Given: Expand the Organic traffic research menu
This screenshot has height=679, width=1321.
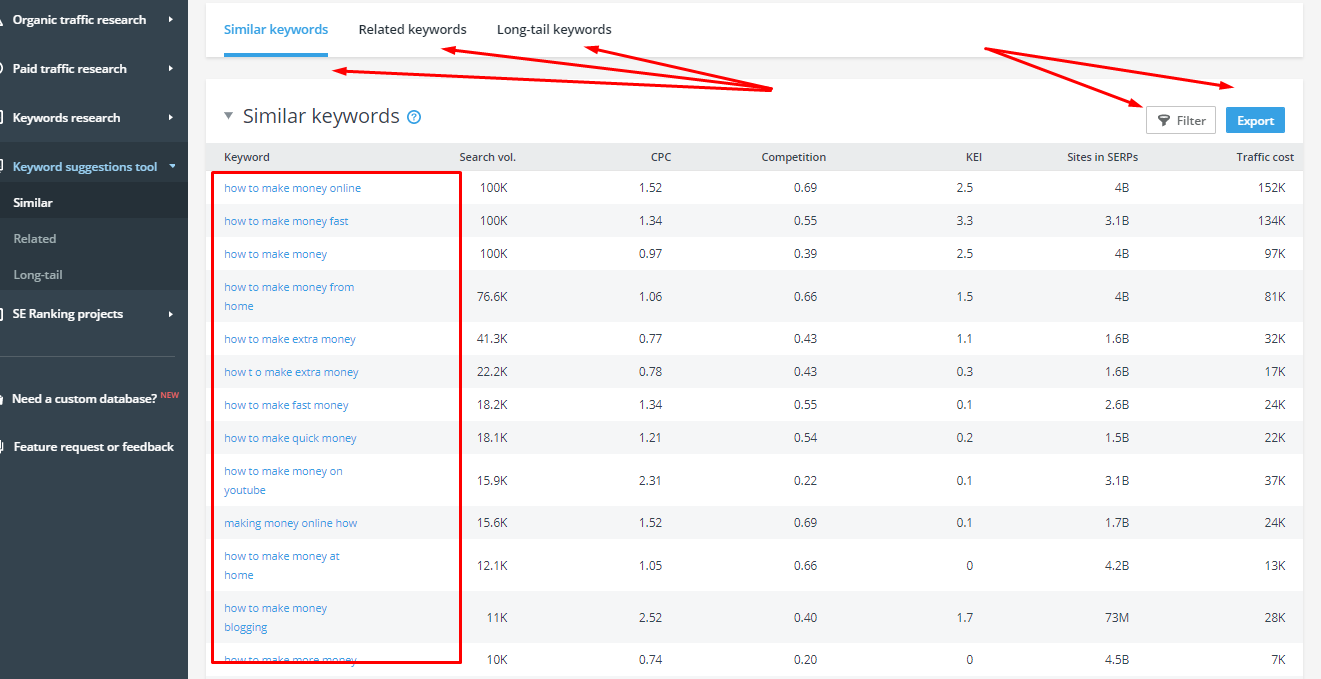Looking at the screenshot, I should pyautogui.click(x=171, y=19).
